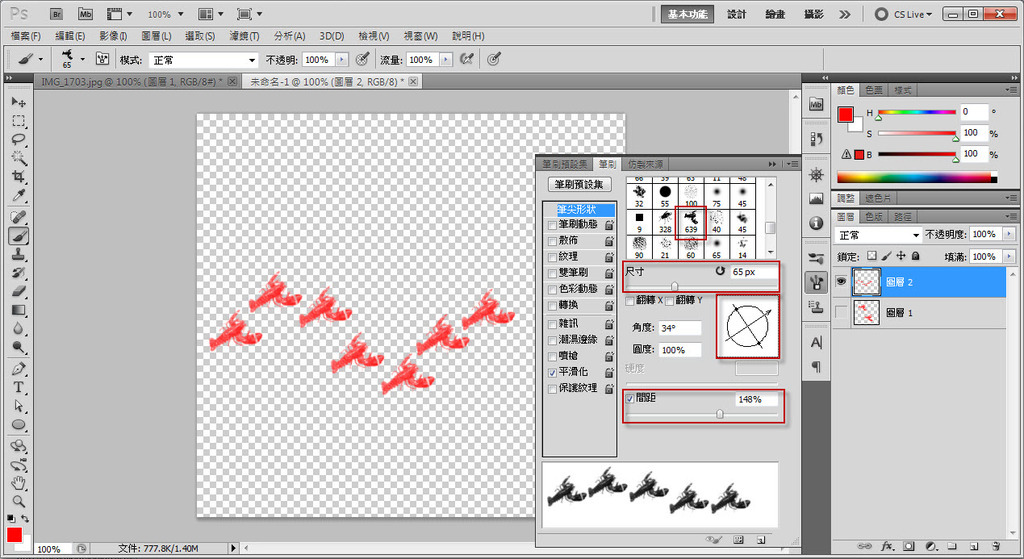Screen dimensions: 1024x559
Task: Click lock transparent pixels icon in Layers
Action: point(872,256)
